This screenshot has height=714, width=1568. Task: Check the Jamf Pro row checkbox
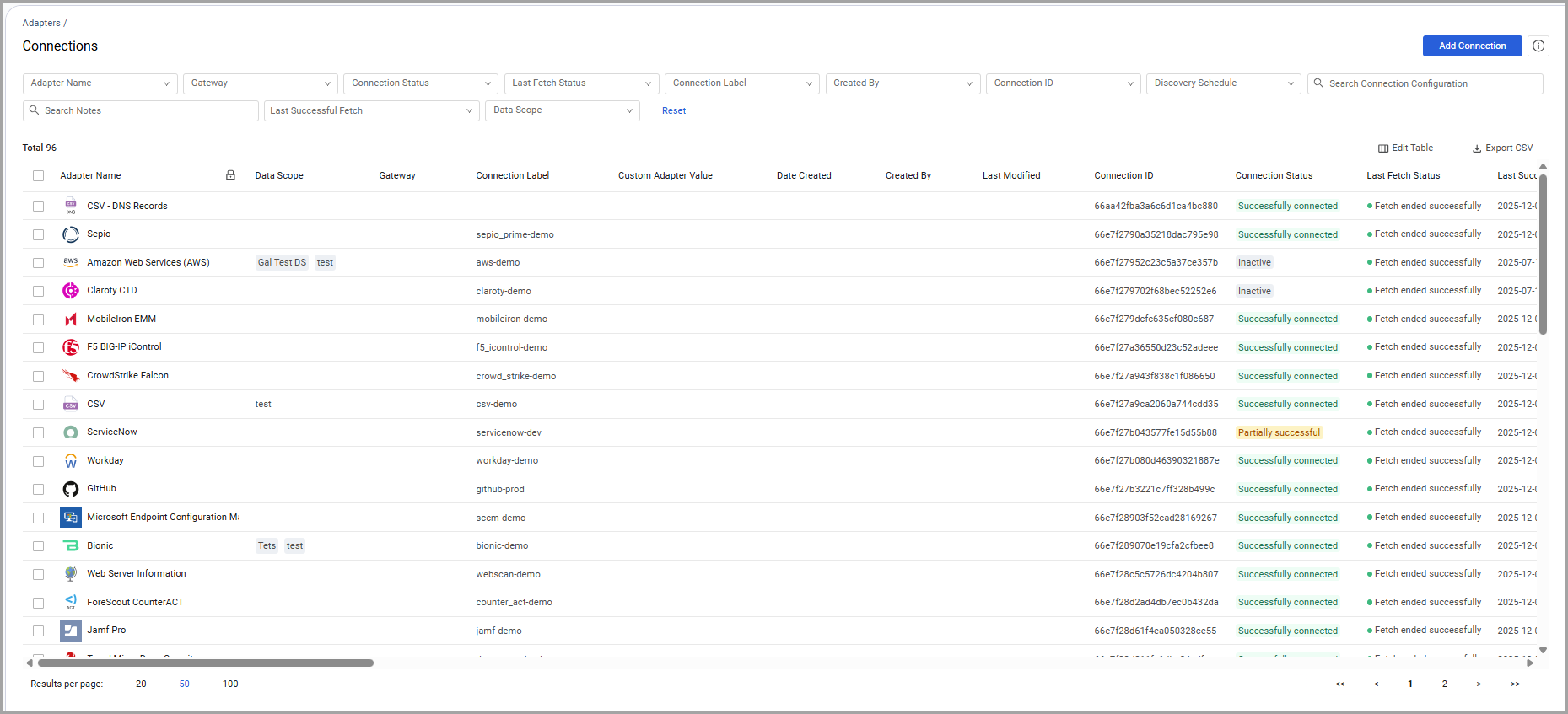[38, 631]
